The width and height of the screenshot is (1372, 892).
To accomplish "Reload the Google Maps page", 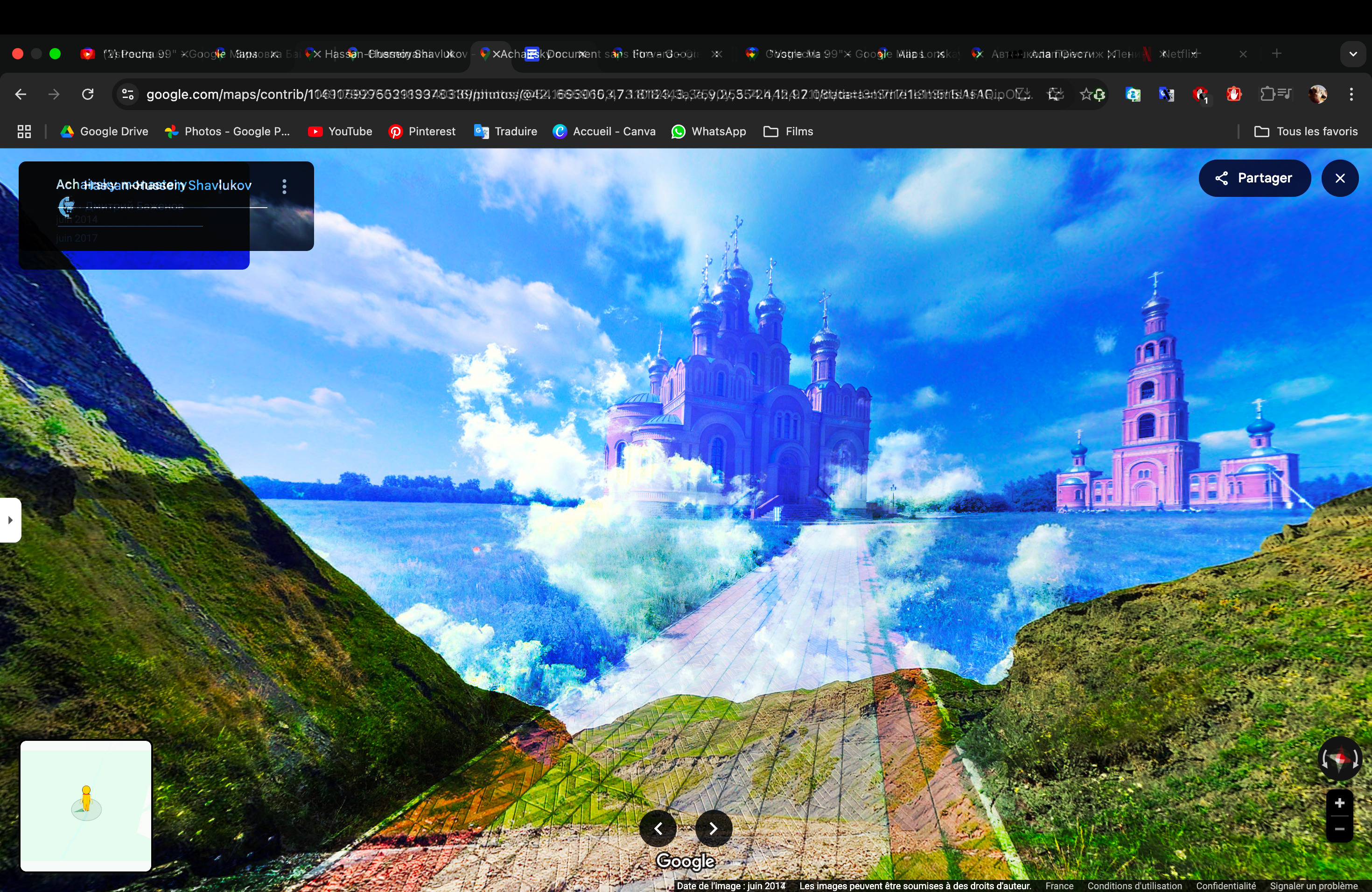I will click(88, 95).
